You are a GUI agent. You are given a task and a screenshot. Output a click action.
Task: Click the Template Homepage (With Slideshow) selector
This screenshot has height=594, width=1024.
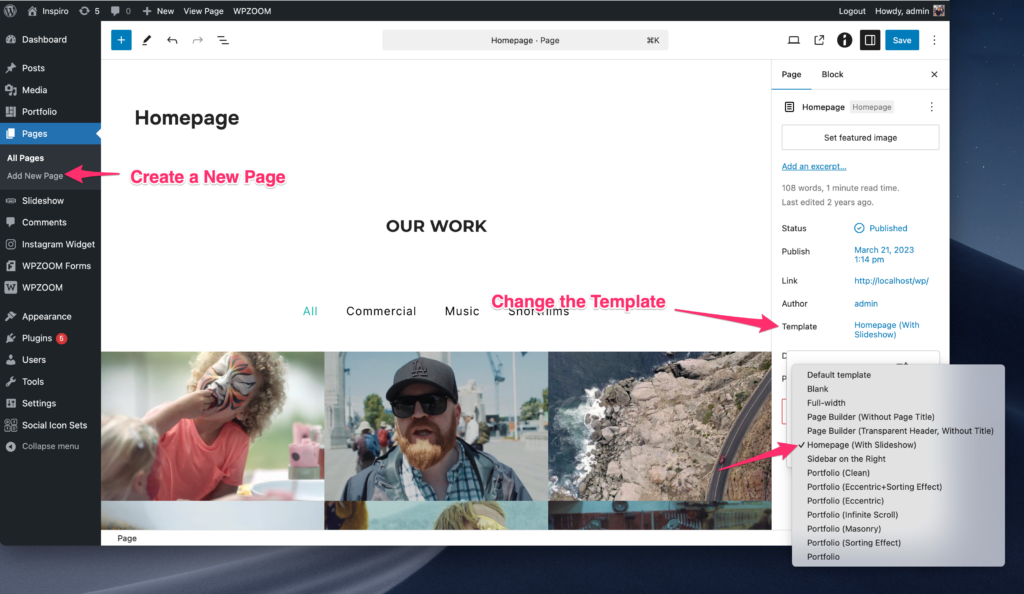[x=886, y=330]
